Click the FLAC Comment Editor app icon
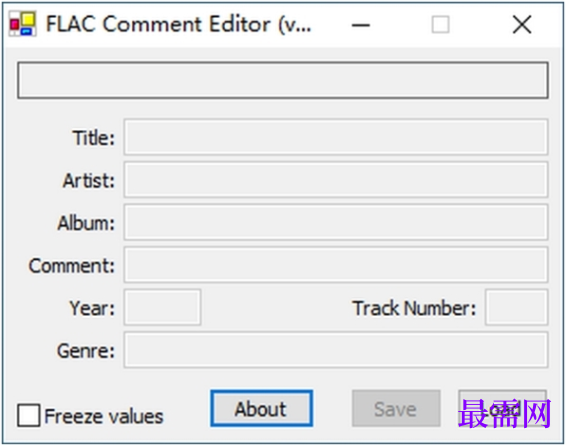 [23, 24]
